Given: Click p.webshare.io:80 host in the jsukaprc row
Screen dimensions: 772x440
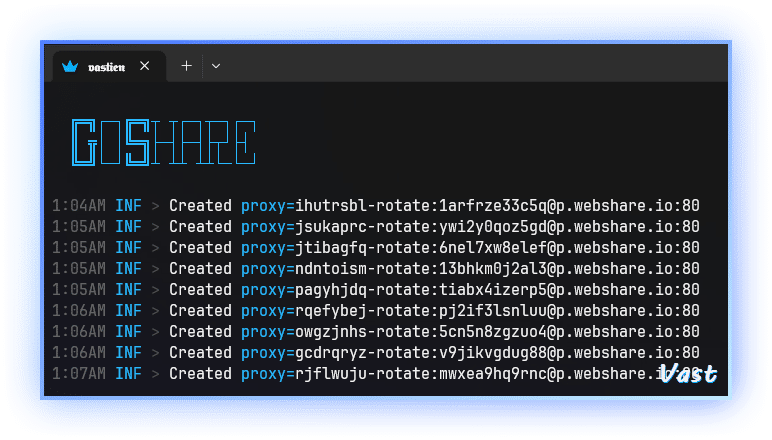Looking at the screenshot, I should [x=628, y=227].
